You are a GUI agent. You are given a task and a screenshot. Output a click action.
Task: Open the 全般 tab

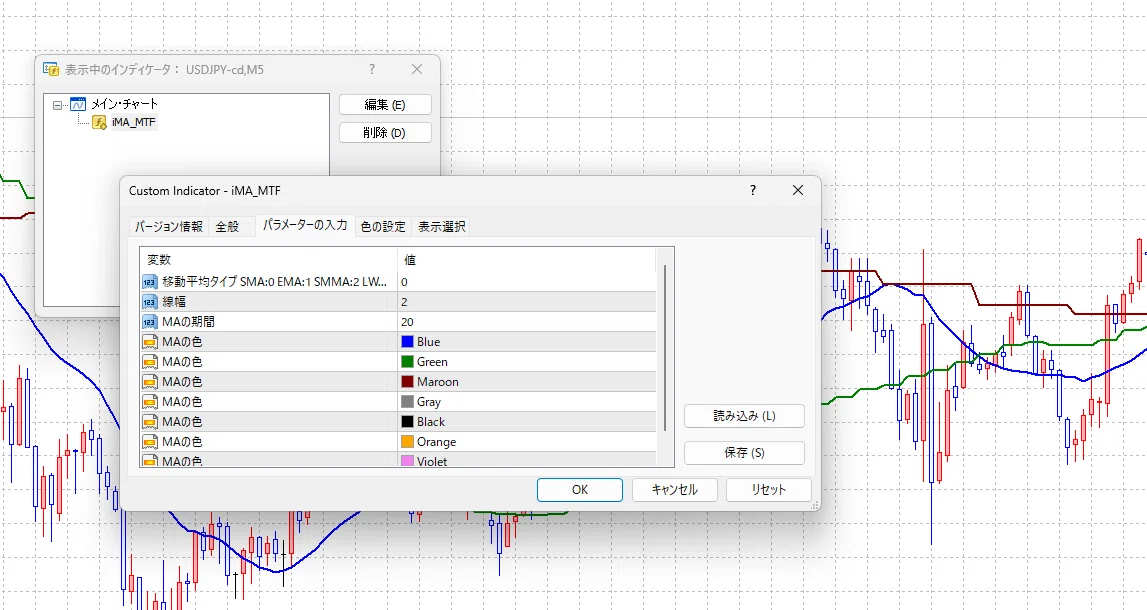(227, 227)
